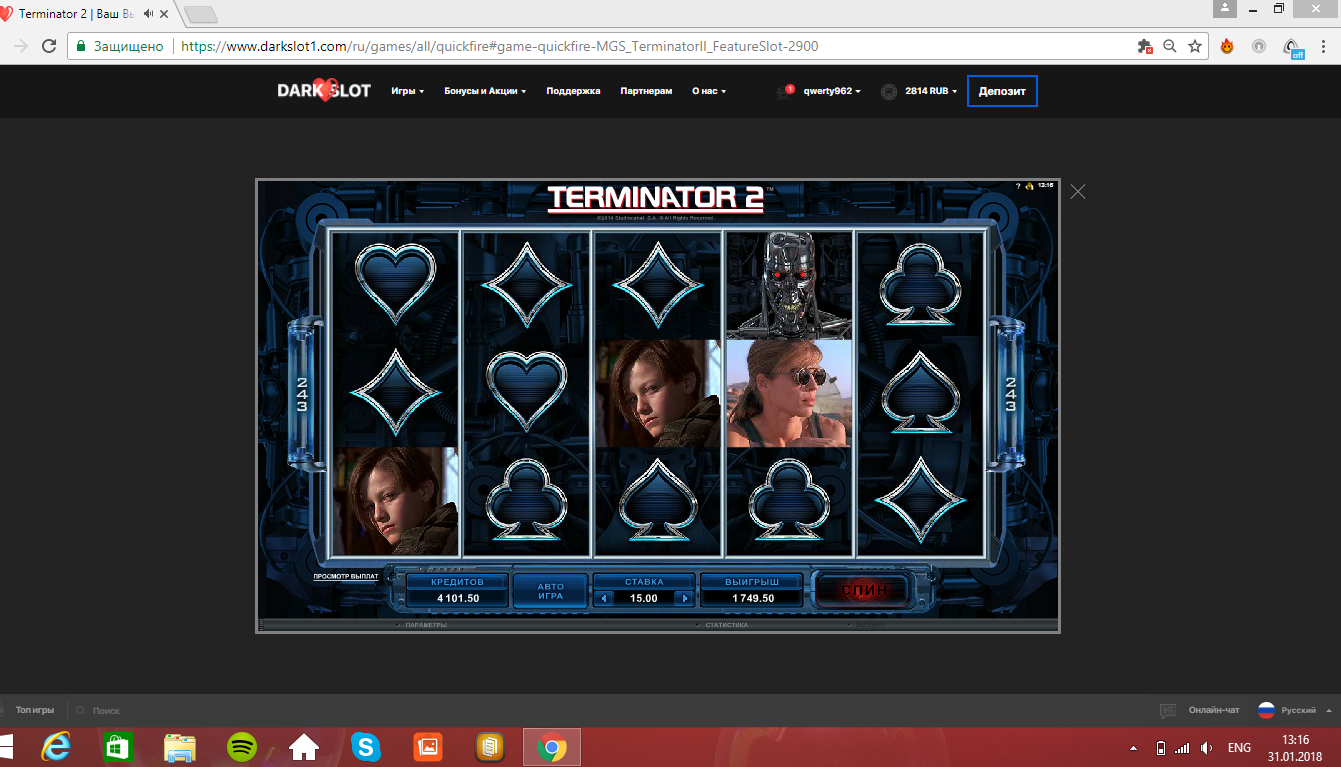This screenshot has width=1341, height=767.
Task: Start АВТО ИГРА autoplay
Action: click(551, 591)
